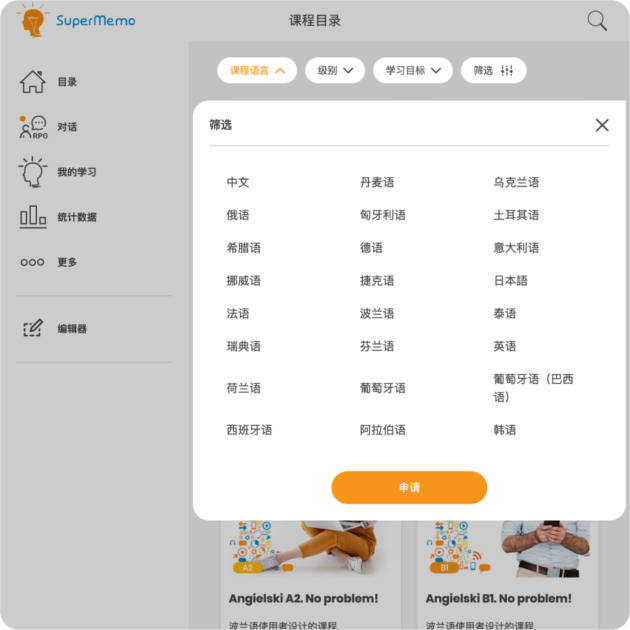
Task: Pick 日本語 in the filter list
Action: pyautogui.click(x=510, y=281)
